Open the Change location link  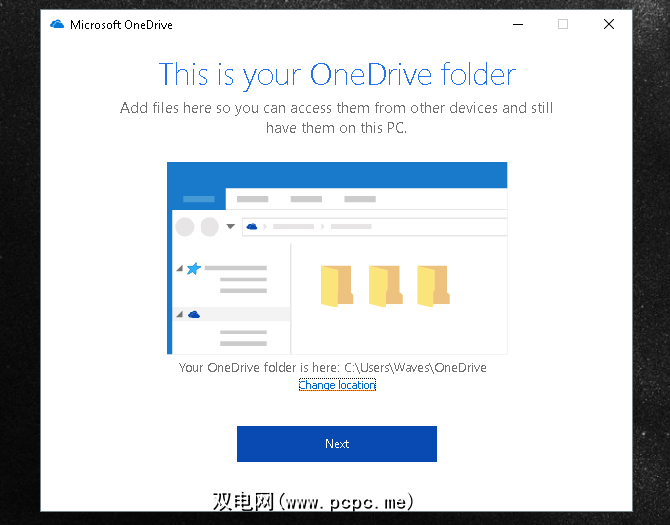(337, 385)
